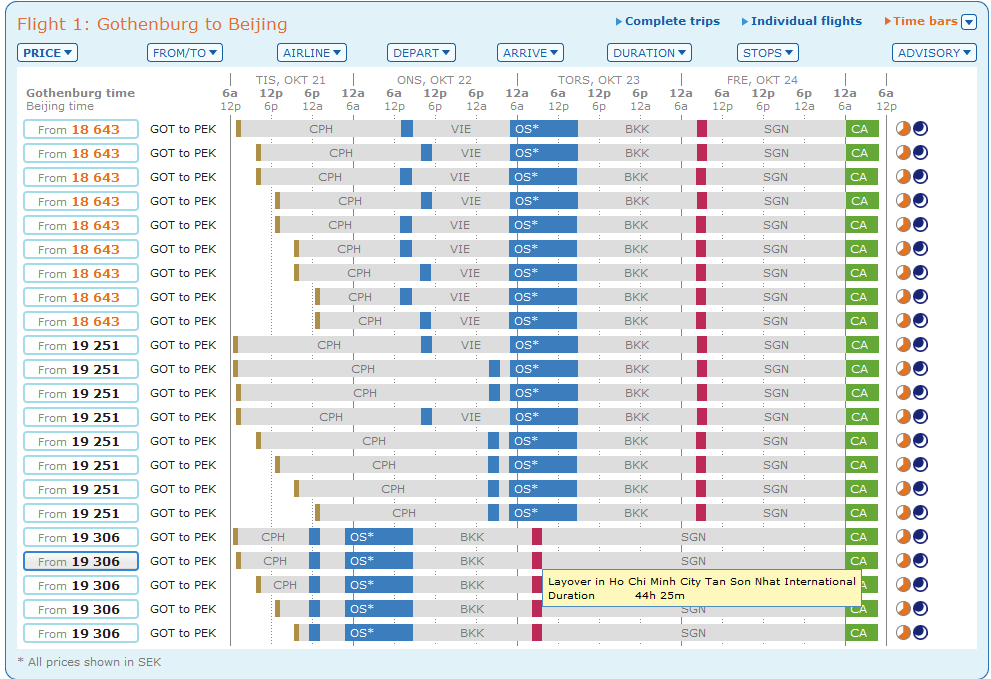This screenshot has width=991, height=679.
Task: Click the arrow box next to Time bars
Action: [x=968, y=22]
